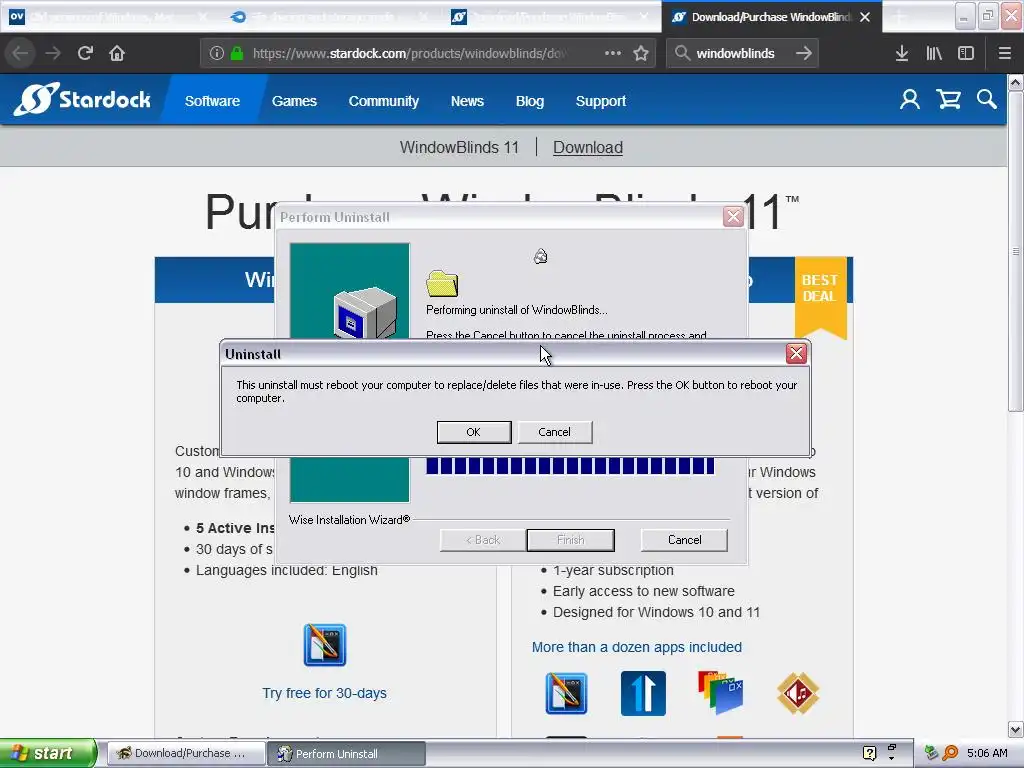Open page actions three-dot menu
Image resolution: width=1024 pixels, height=768 pixels.
coord(613,53)
